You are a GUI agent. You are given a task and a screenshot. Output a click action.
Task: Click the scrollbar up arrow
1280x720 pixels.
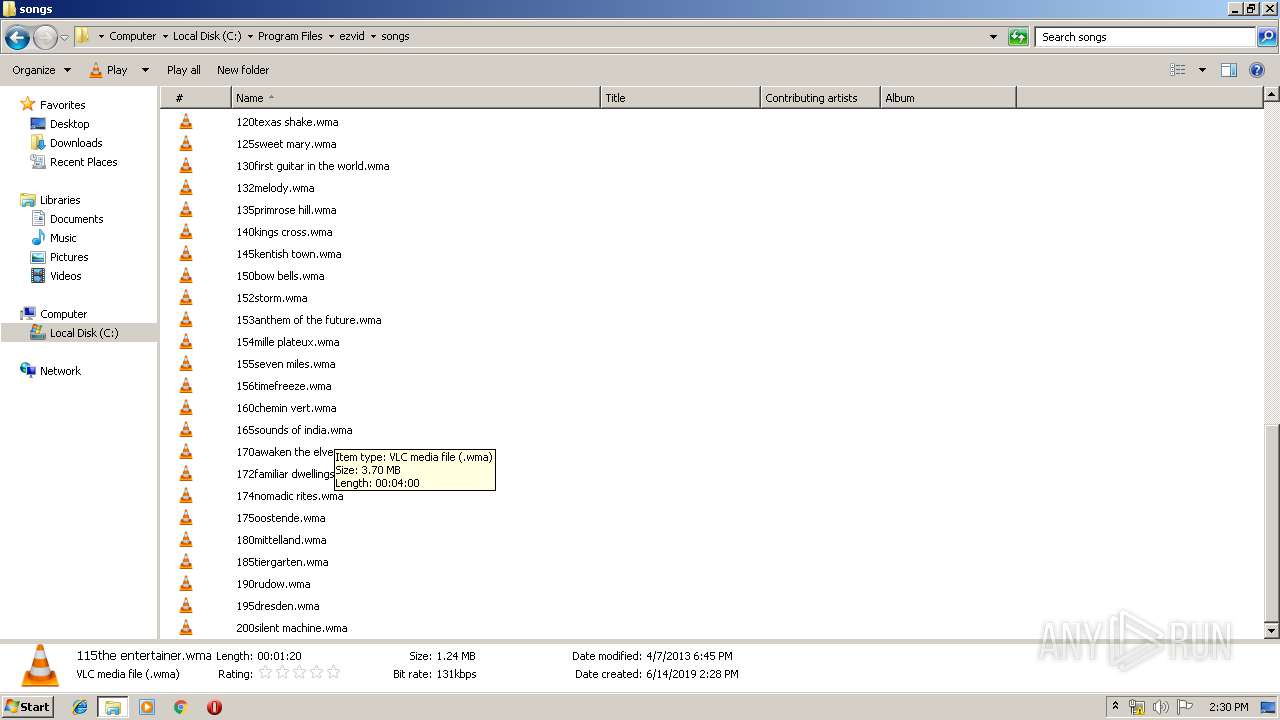[x=1272, y=95]
